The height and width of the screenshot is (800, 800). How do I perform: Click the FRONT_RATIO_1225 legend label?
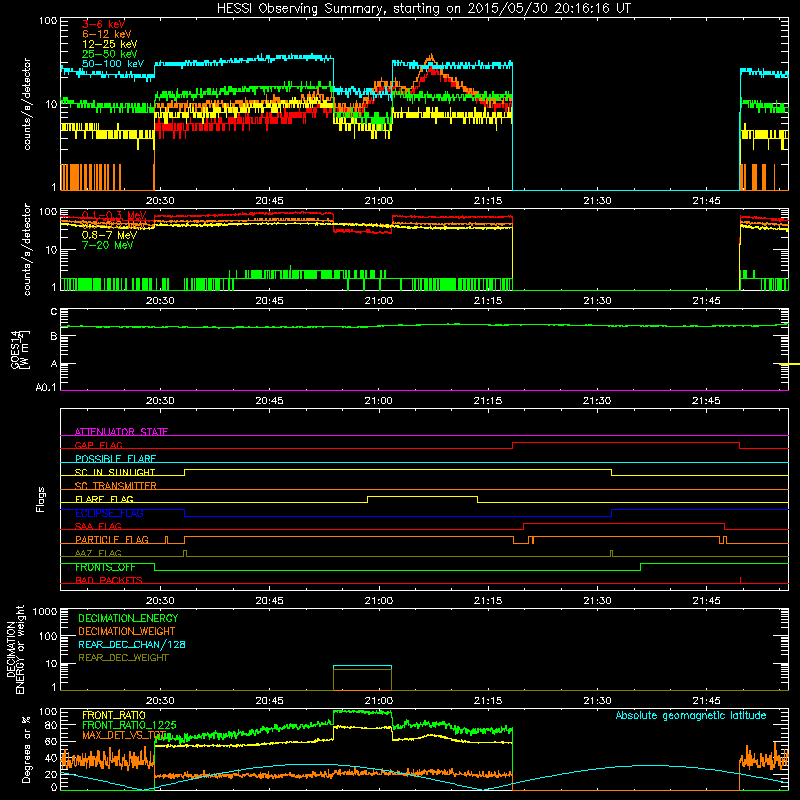(x=130, y=725)
